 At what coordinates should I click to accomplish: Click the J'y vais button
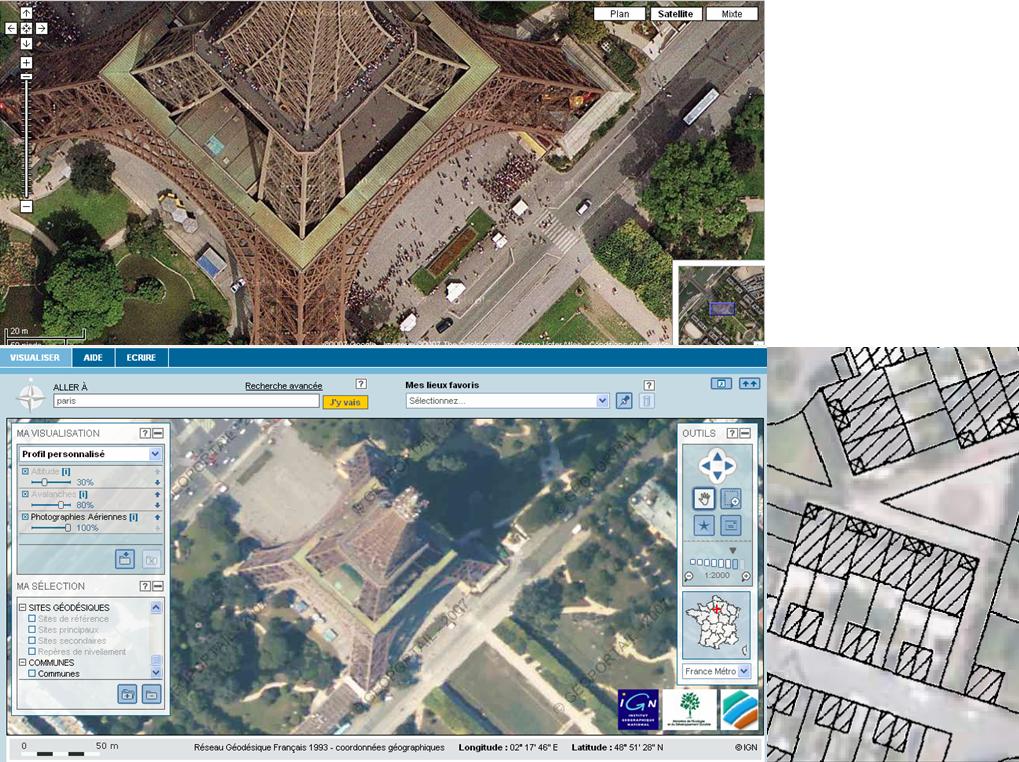click(x=345, y=402)
